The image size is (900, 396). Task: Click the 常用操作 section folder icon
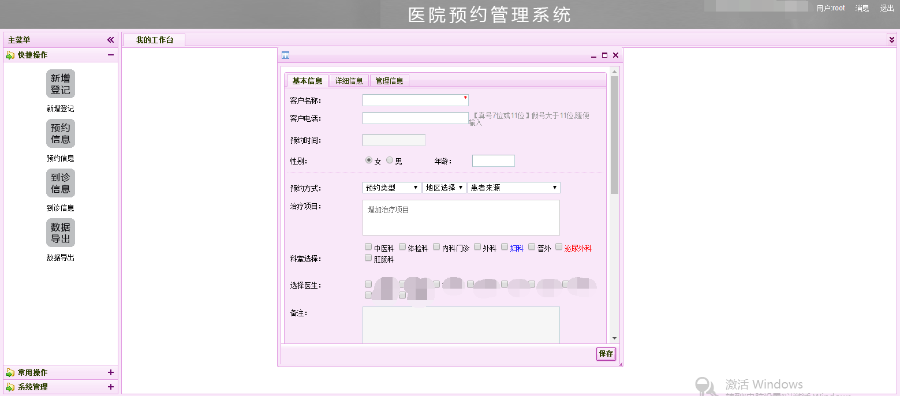[10, 372]
